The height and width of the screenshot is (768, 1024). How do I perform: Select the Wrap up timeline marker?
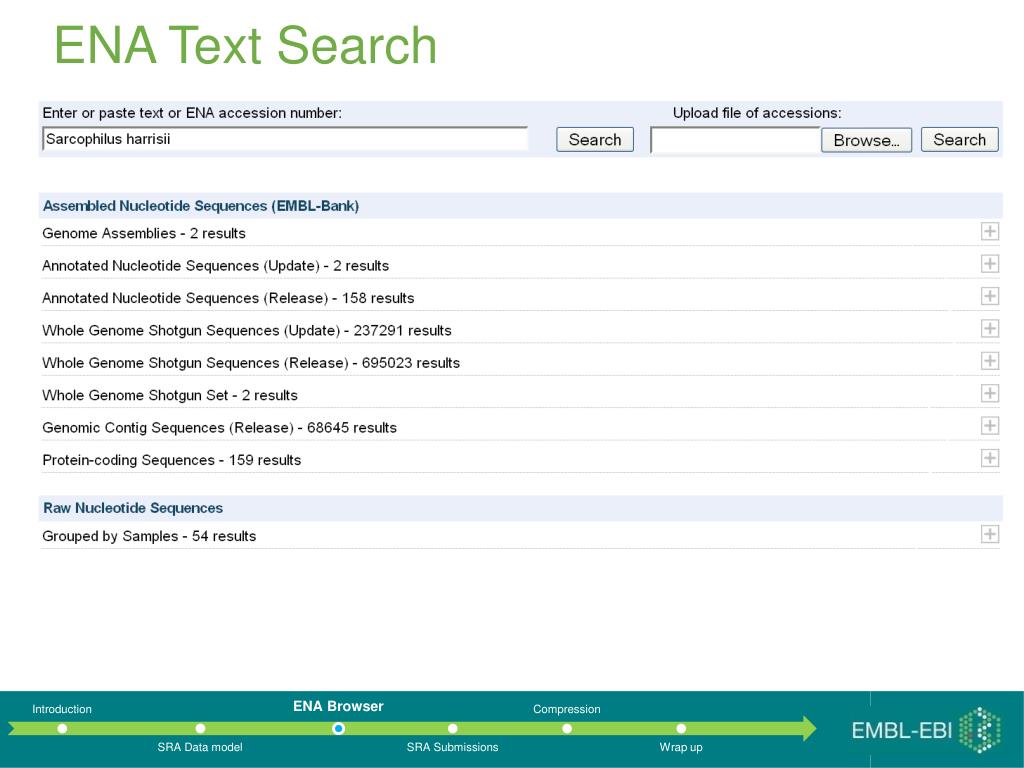click(x=681, y=728)
